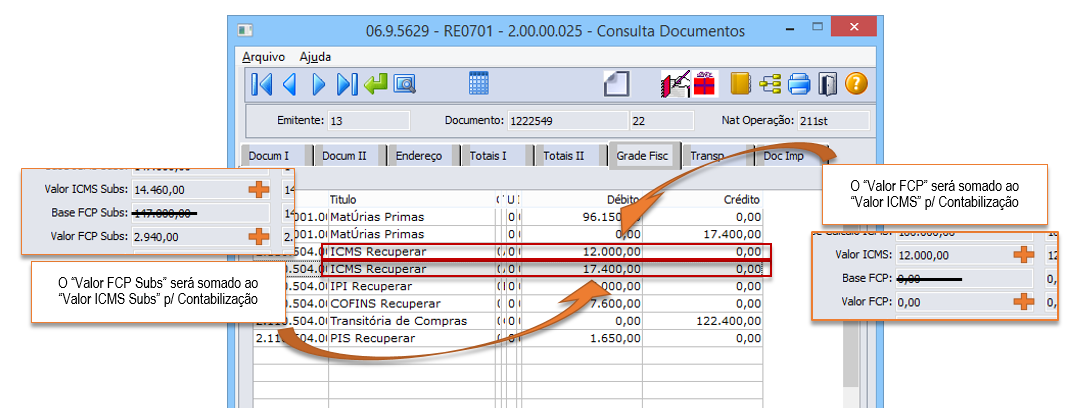Click the debit value 1.650,00
1088x408 pixels.
coord(616,339)
